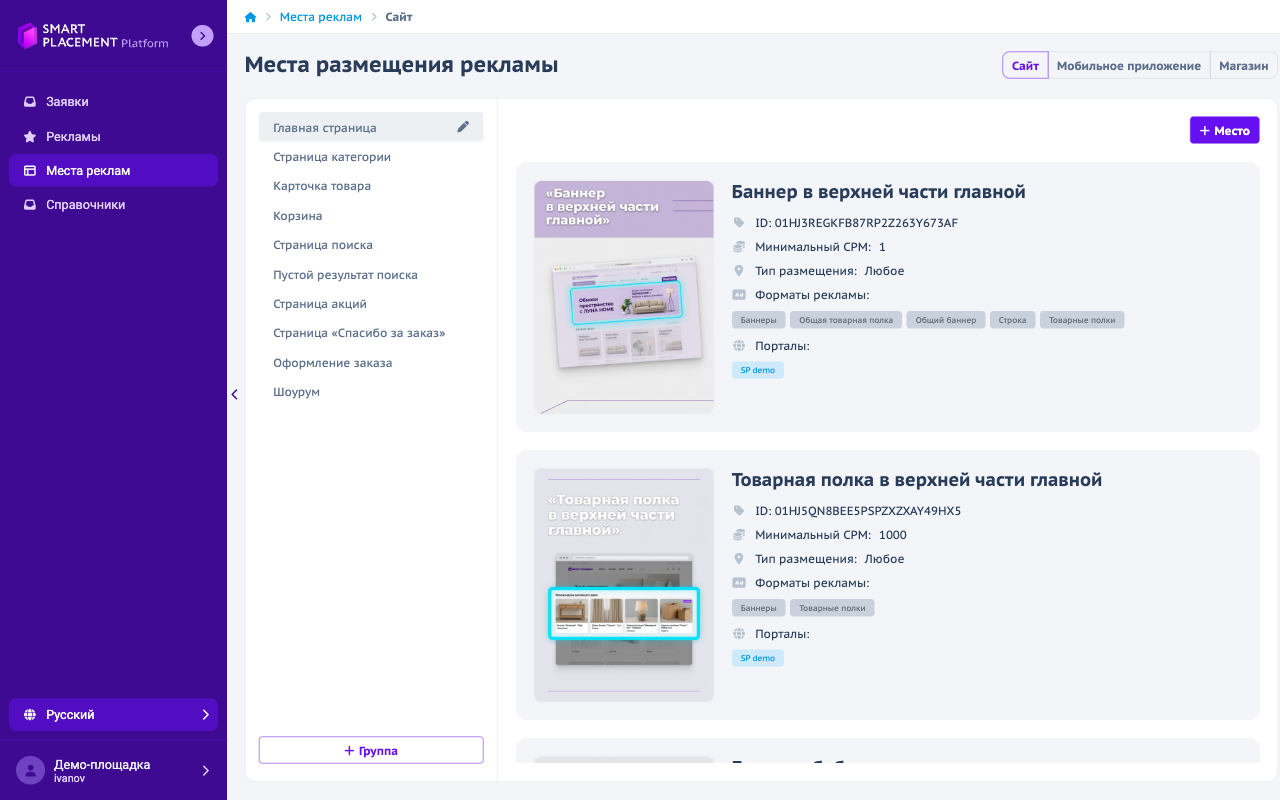Switch to Мобильное приложение tab
This screenshot has width=1280, height=800.
(x=1129, y=66)
